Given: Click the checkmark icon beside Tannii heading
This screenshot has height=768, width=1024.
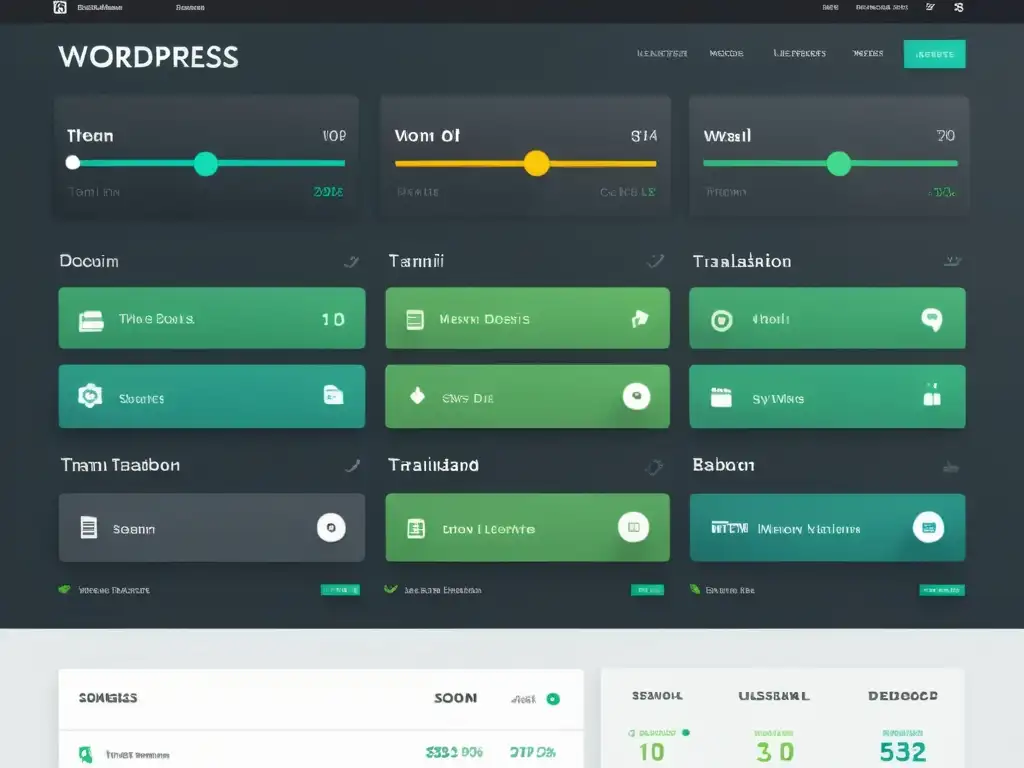Looking at the screenshot, I should pyautogui.click(x=656, y=261).
